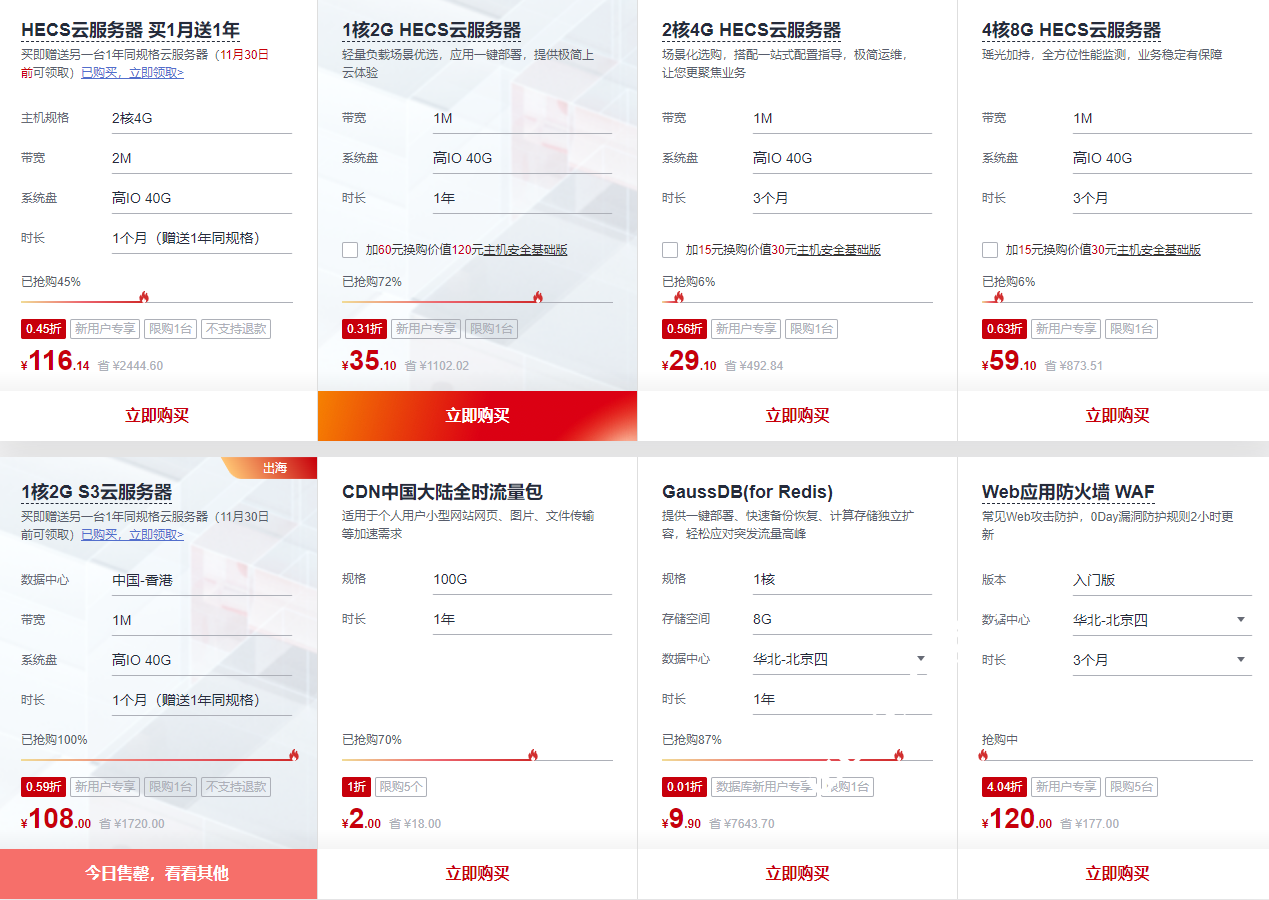
Task: Click price ¥108.00
Action: [x=56, y=820]
